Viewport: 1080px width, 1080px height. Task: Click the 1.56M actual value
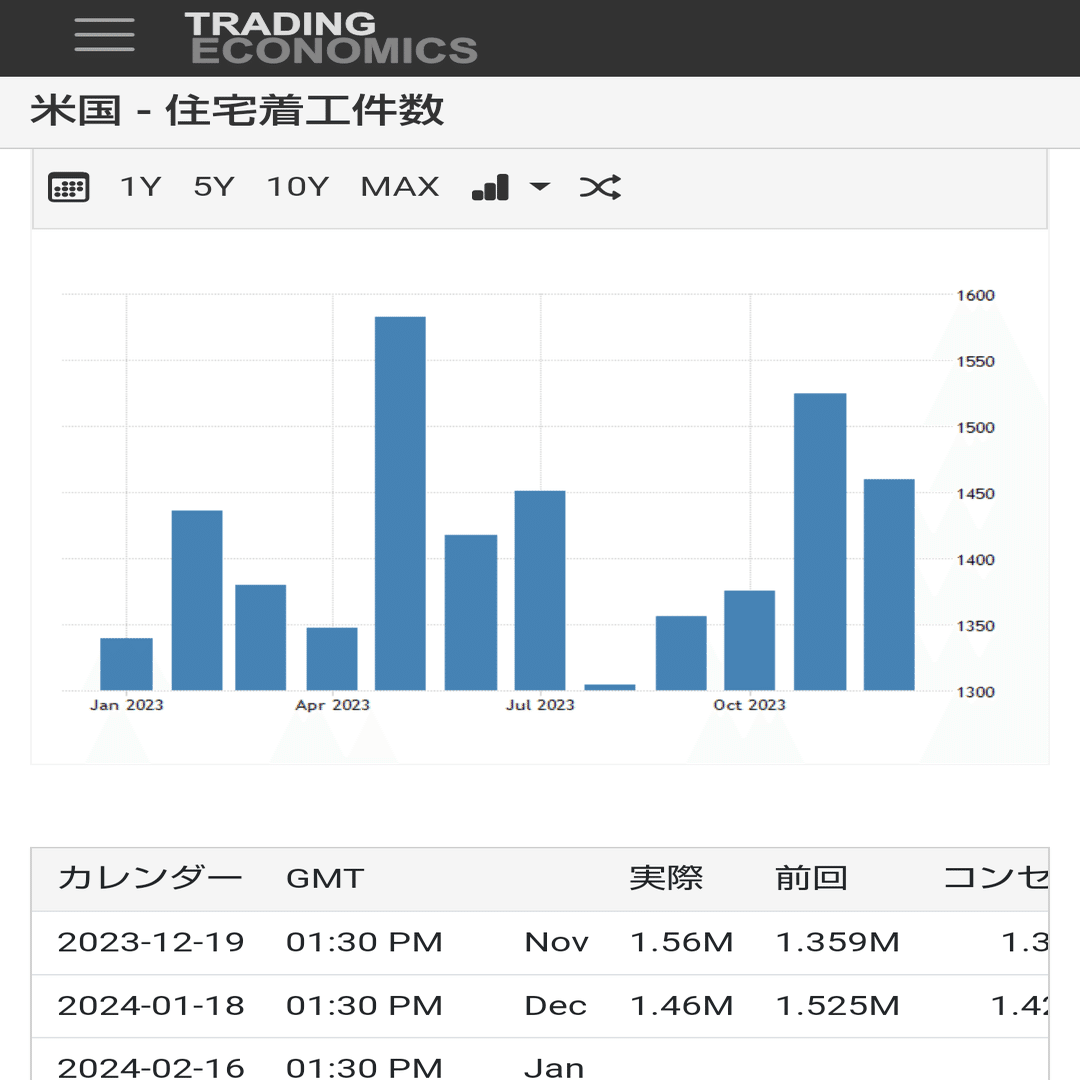pos(682,942)
